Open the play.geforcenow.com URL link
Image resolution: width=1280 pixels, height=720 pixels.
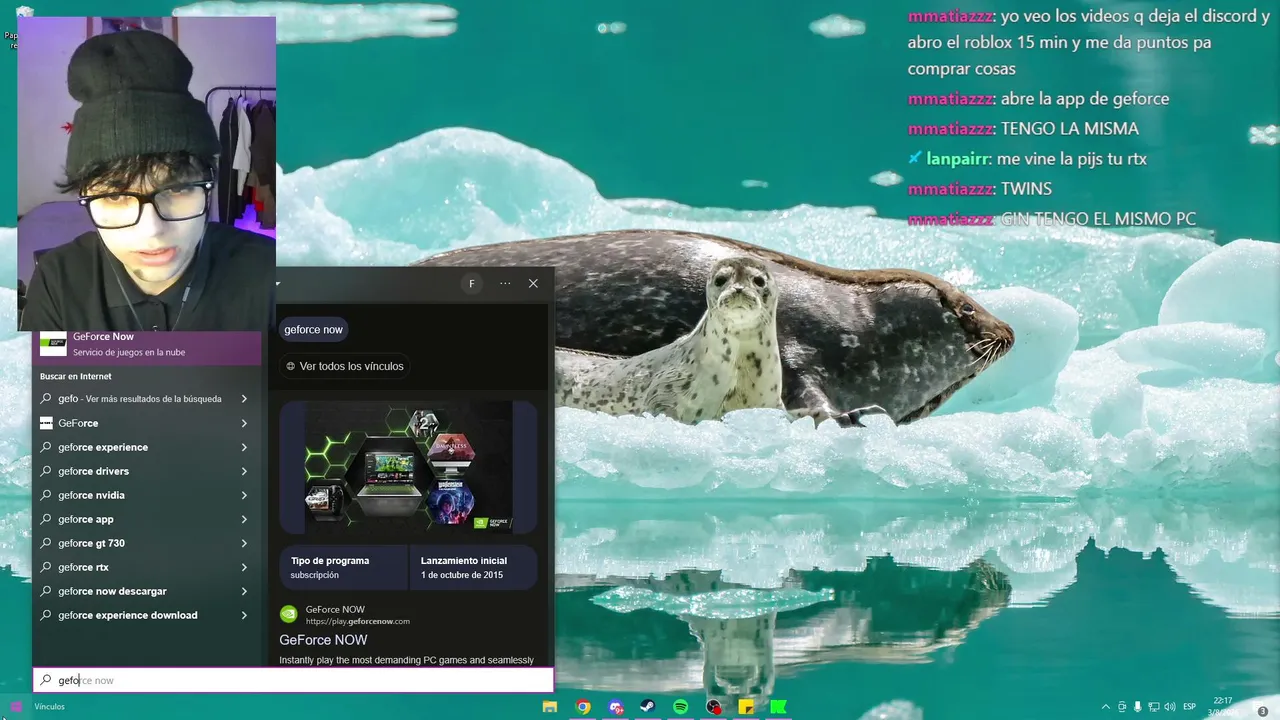coord(357,622)
